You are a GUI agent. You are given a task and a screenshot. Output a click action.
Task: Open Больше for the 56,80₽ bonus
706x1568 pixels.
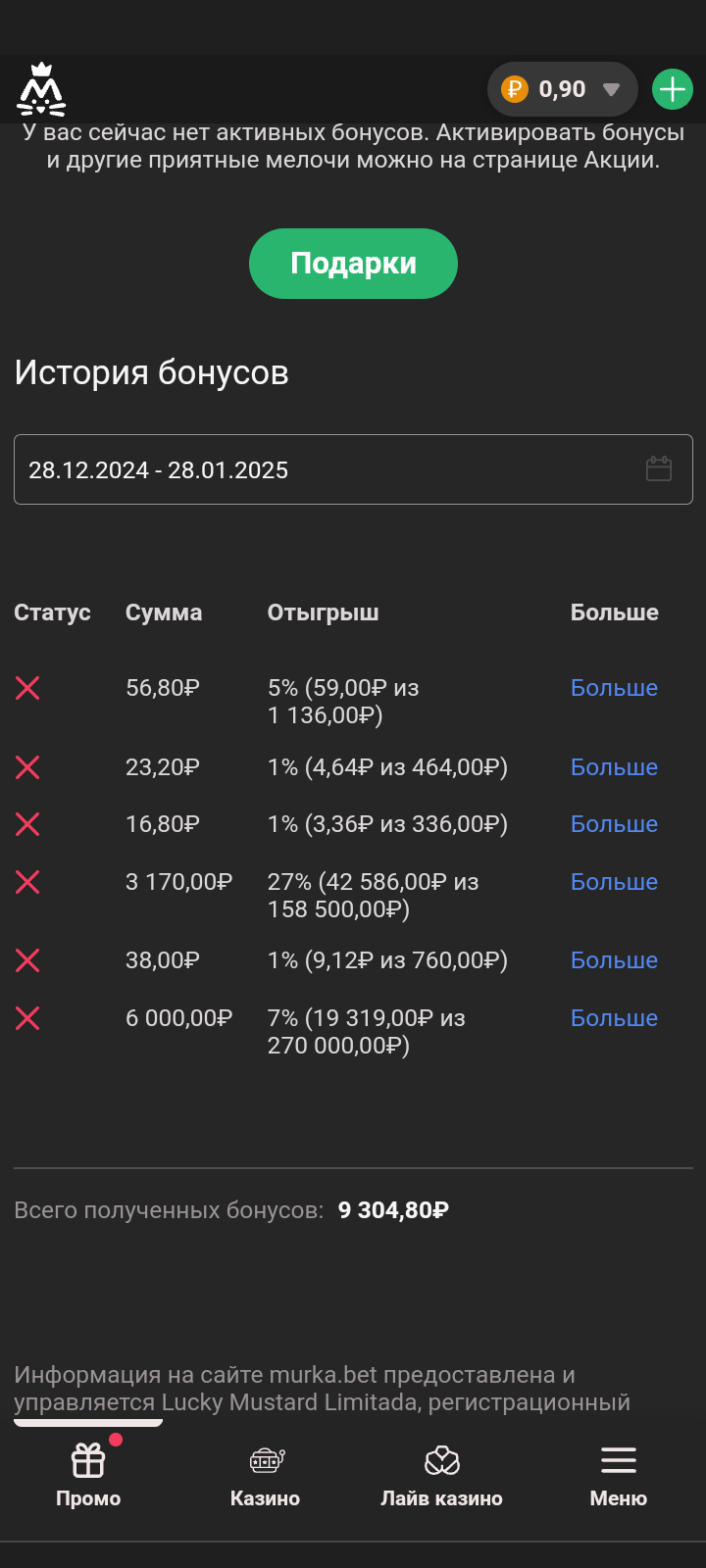(x=614, y=688)
